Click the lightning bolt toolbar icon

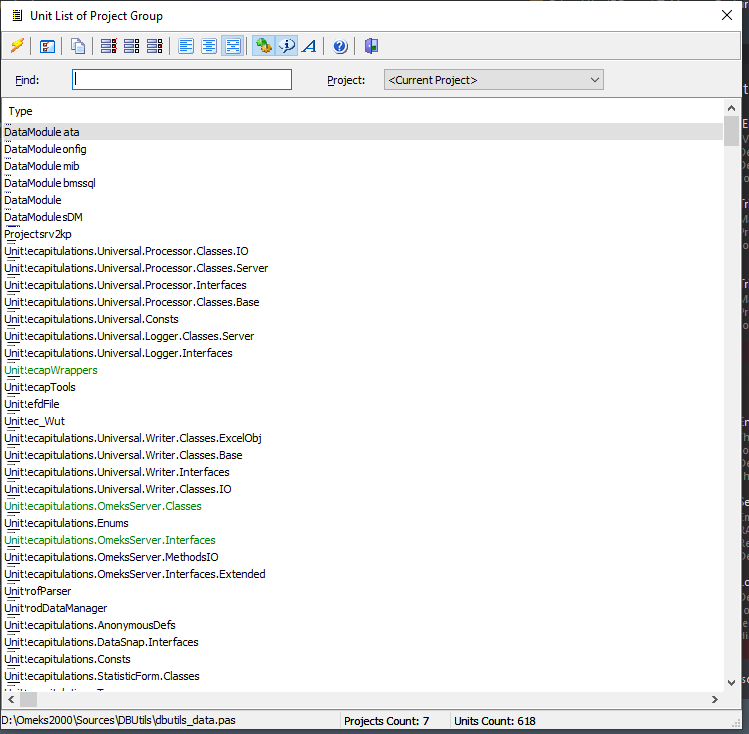17,46
